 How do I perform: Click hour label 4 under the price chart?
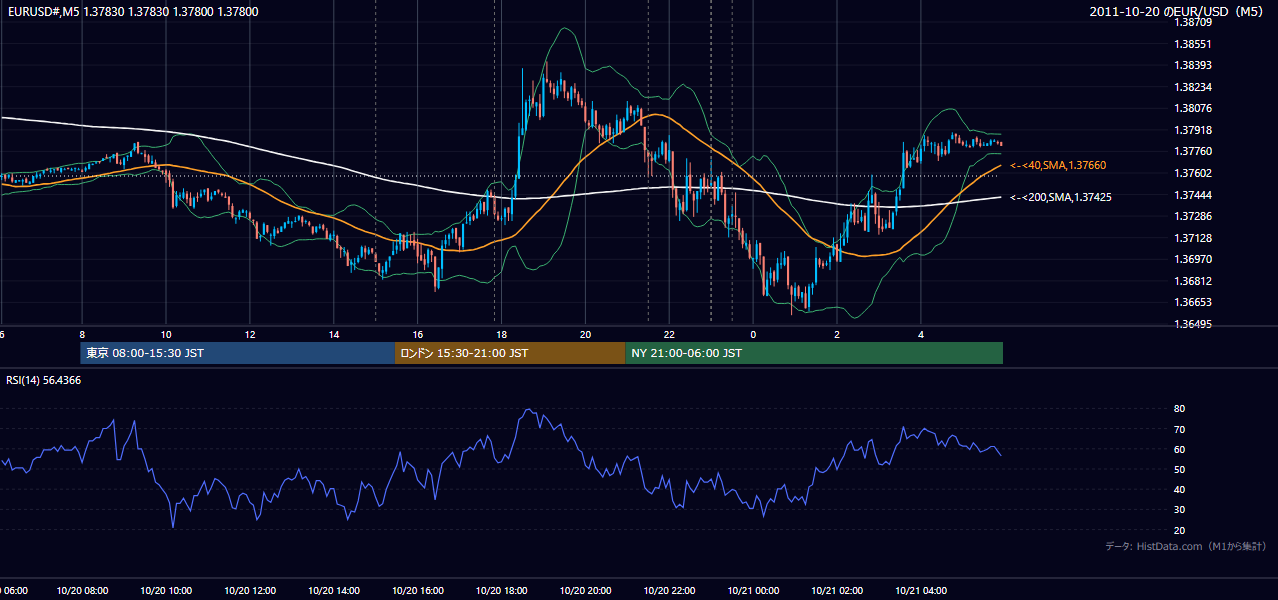coord(921,334)
